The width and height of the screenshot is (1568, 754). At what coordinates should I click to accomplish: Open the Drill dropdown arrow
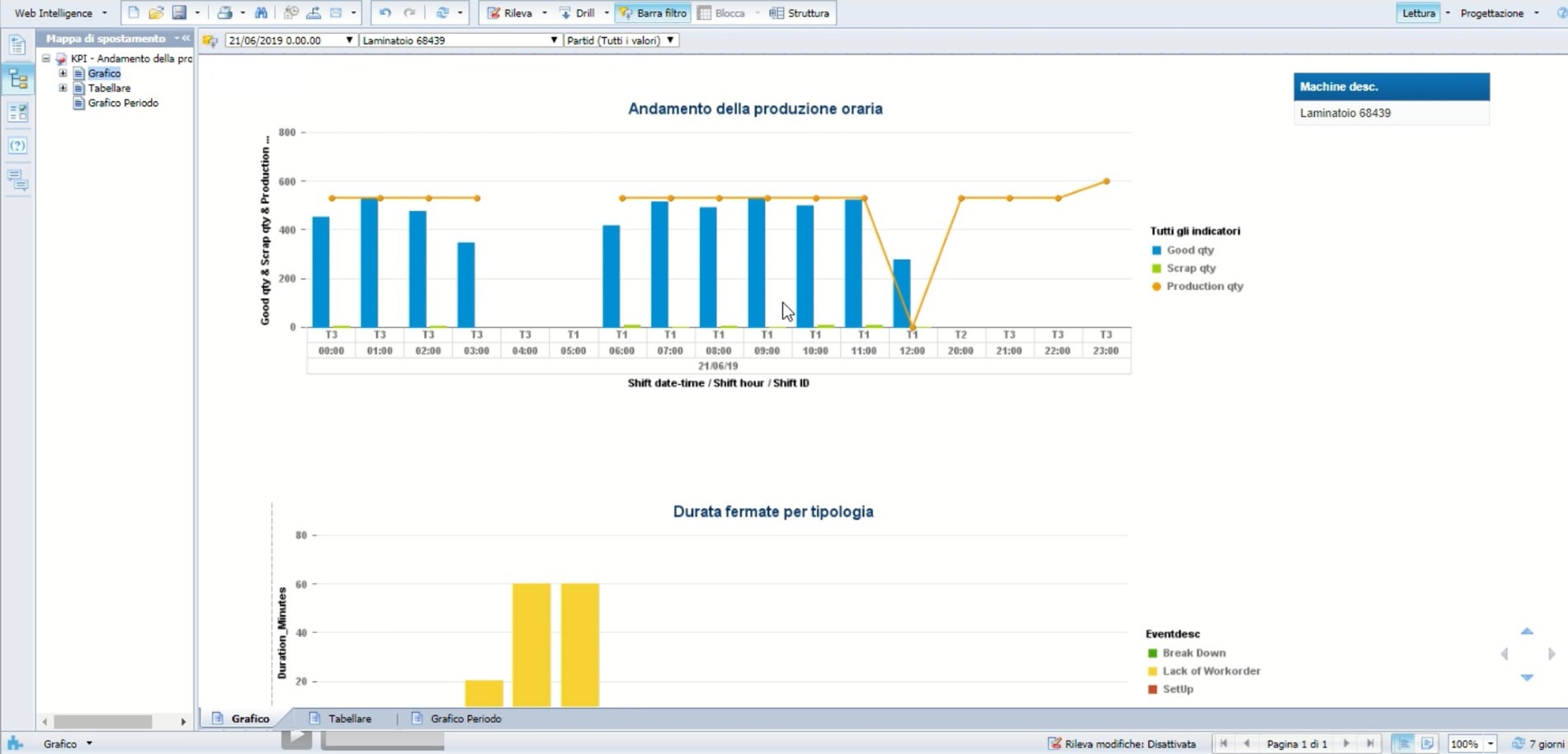[x=607, y=13]
